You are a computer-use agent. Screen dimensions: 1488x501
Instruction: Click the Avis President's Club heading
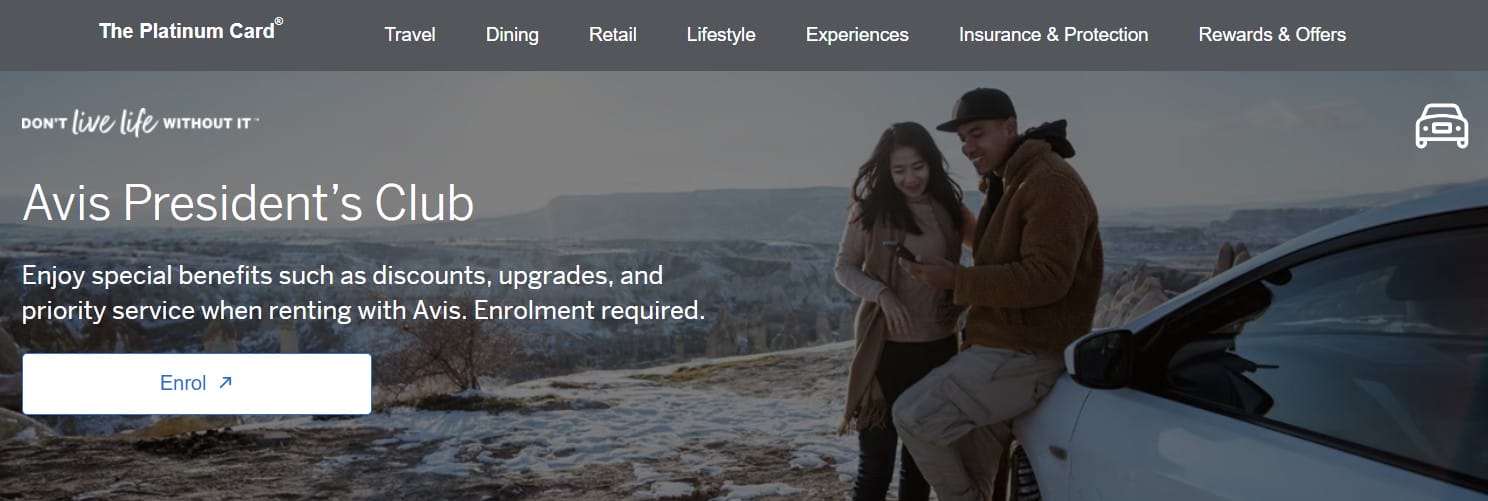point(248,204)
